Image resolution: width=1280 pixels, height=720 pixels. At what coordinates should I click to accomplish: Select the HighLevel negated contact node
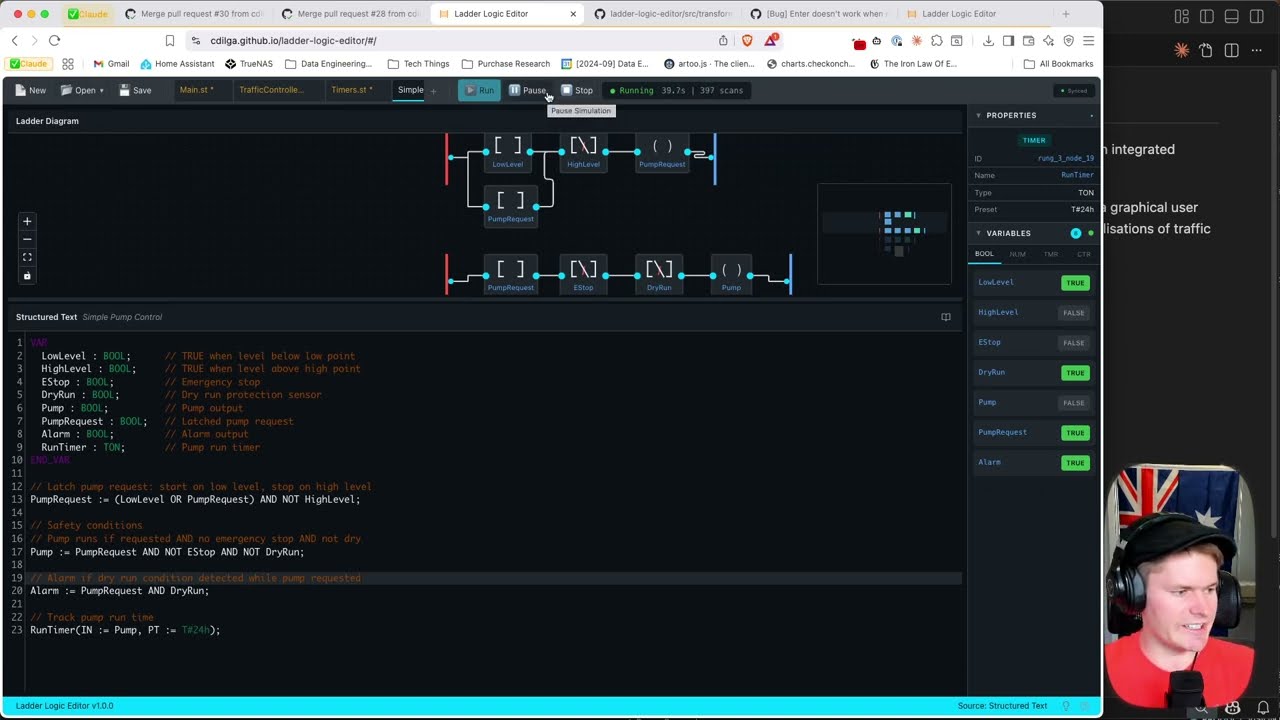tap(583, 151)
